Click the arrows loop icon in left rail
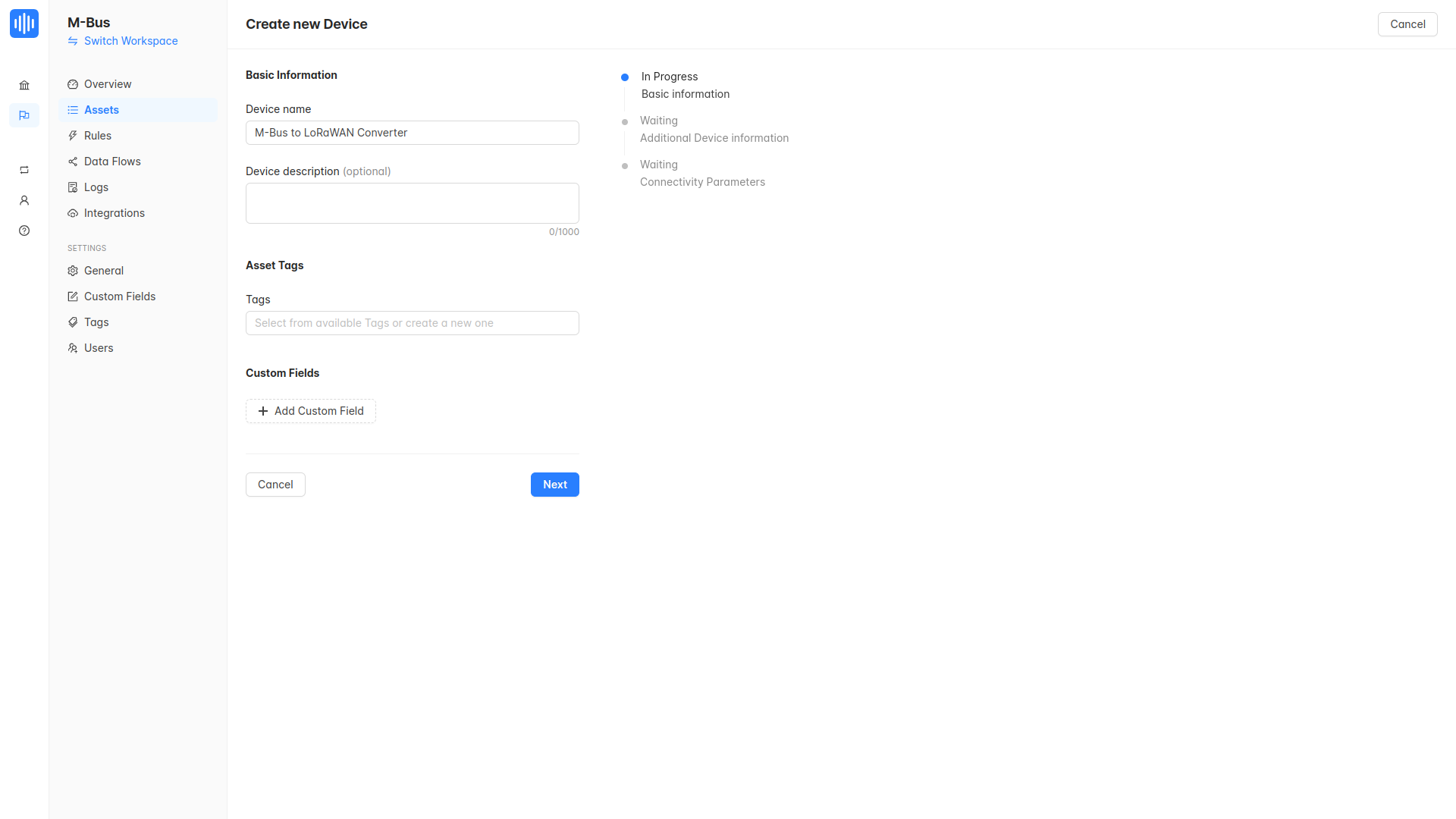 pos(24,170)
